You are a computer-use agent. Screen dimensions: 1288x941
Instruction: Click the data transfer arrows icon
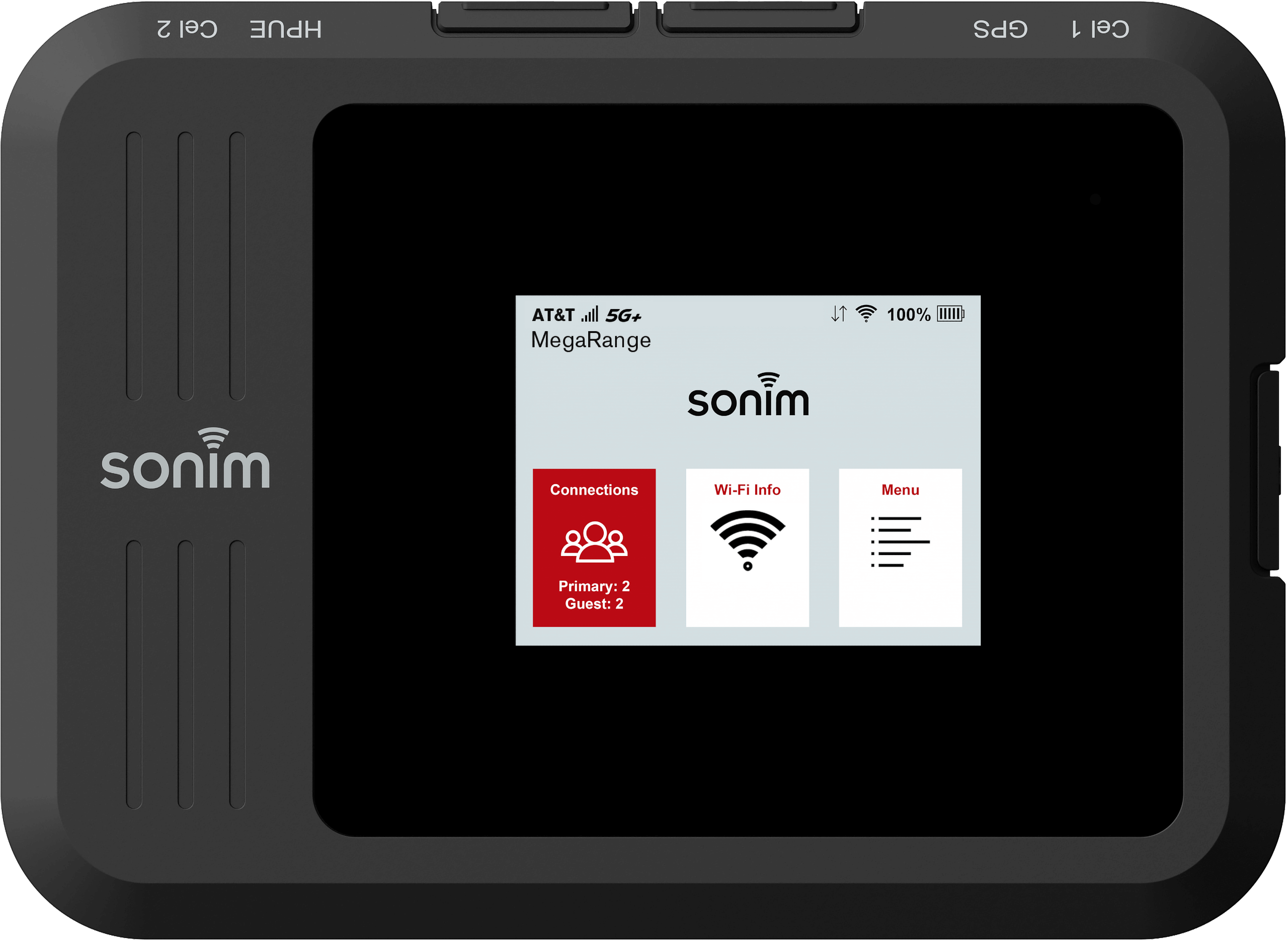tap(839, 314)
